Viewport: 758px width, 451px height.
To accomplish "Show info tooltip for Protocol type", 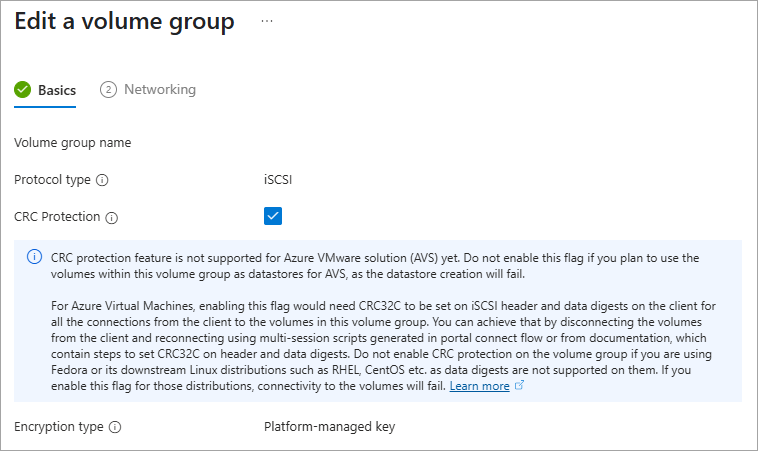I will tap(103, 180).
